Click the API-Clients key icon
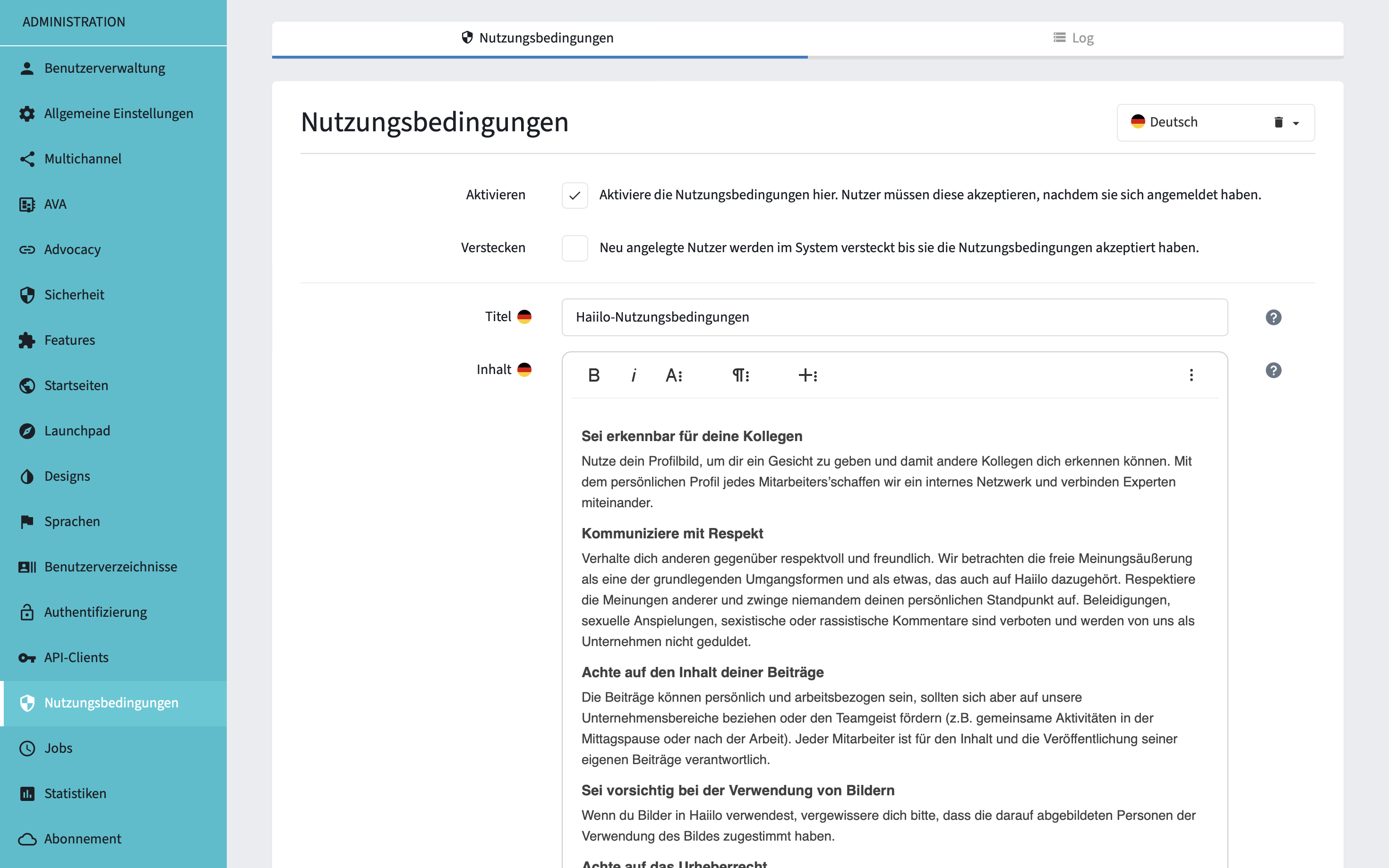1389x868 pixels. pyautogui.click(x=27, y=658)
